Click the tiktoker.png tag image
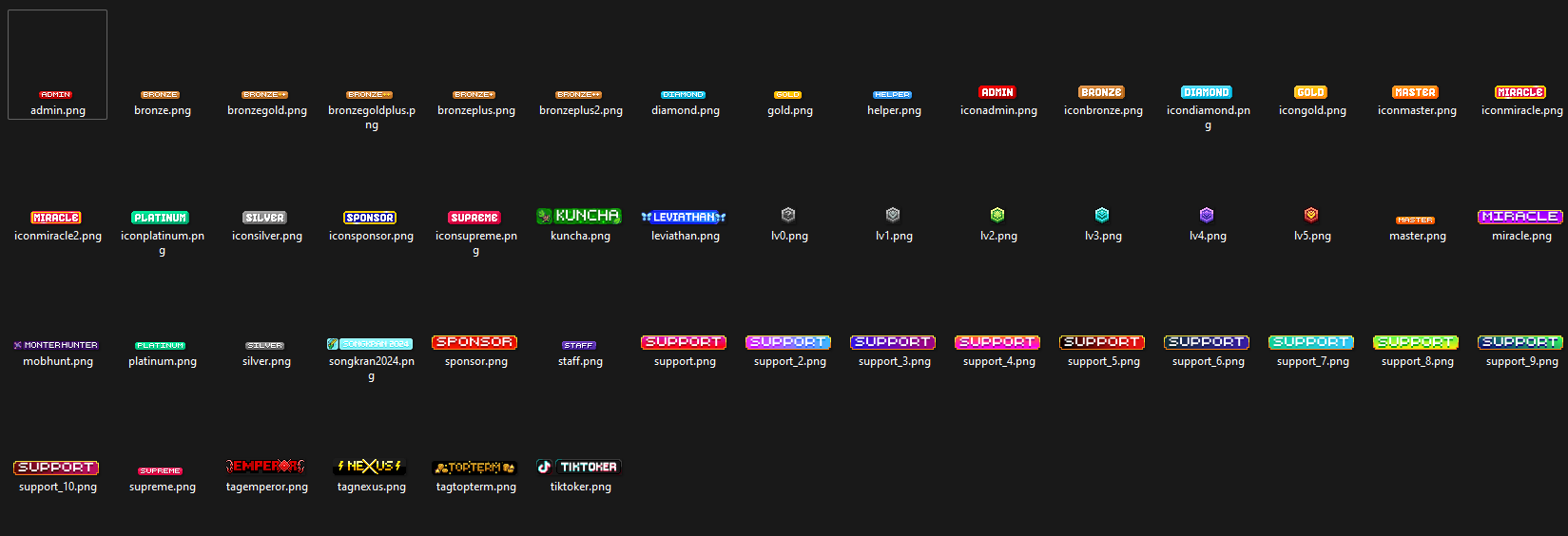Image resolution: width=1568 pixels, height=536 pixels. click(579, 467)
